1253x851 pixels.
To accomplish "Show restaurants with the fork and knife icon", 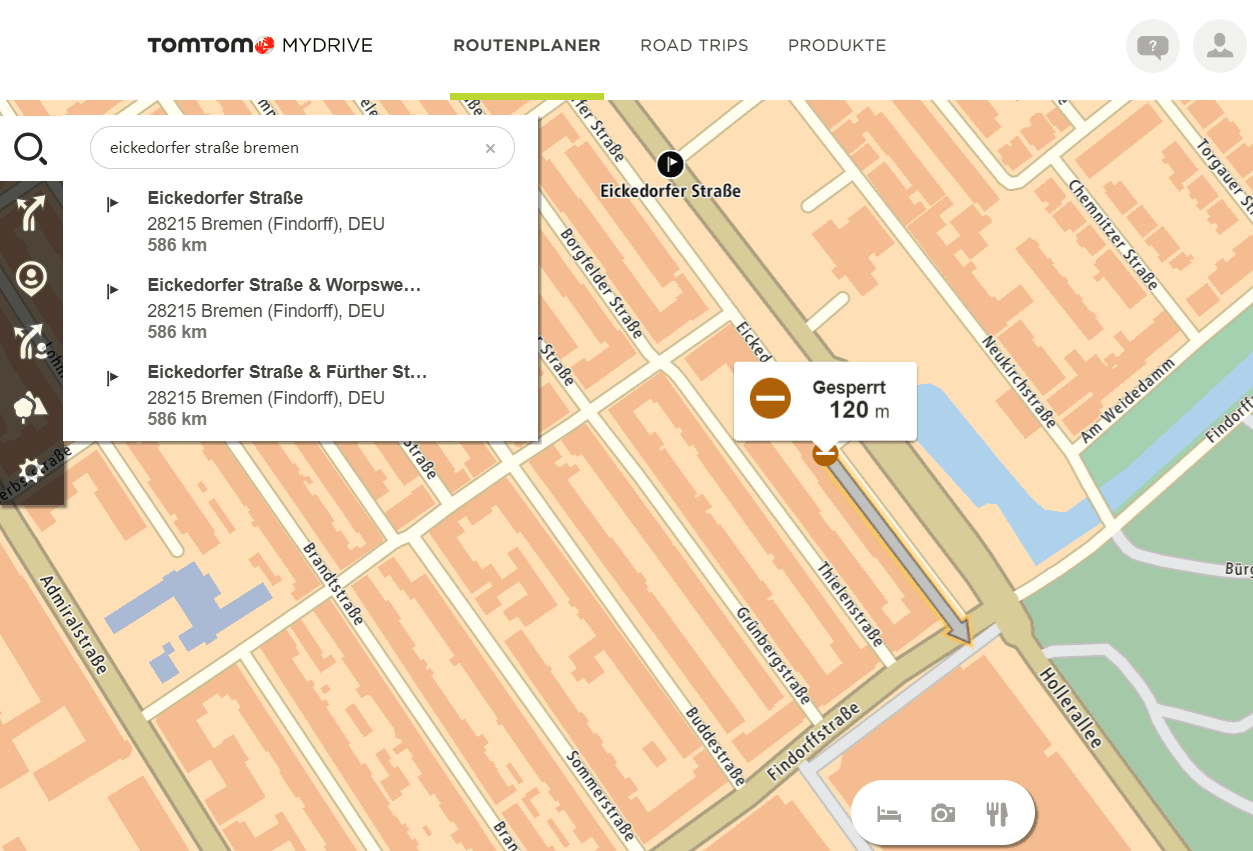I will (x=996, y=814).
